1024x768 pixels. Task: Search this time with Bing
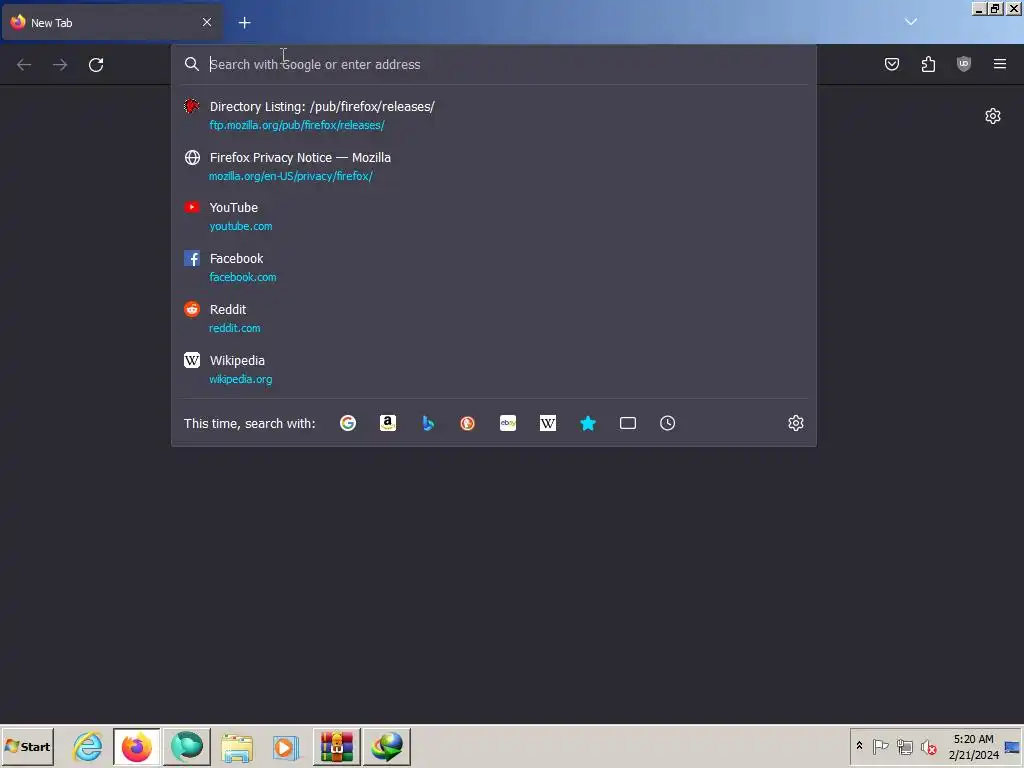[428, 423]
